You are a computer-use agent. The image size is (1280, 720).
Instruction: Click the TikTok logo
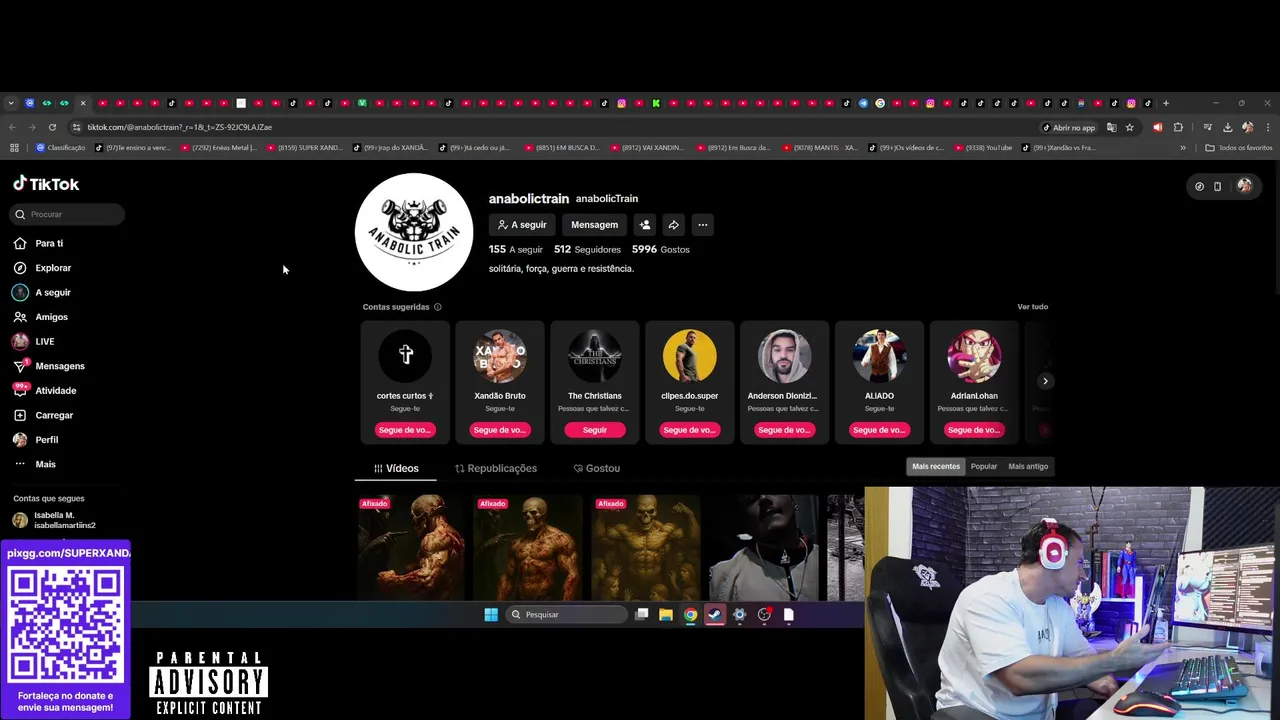(x=46, y=184)
